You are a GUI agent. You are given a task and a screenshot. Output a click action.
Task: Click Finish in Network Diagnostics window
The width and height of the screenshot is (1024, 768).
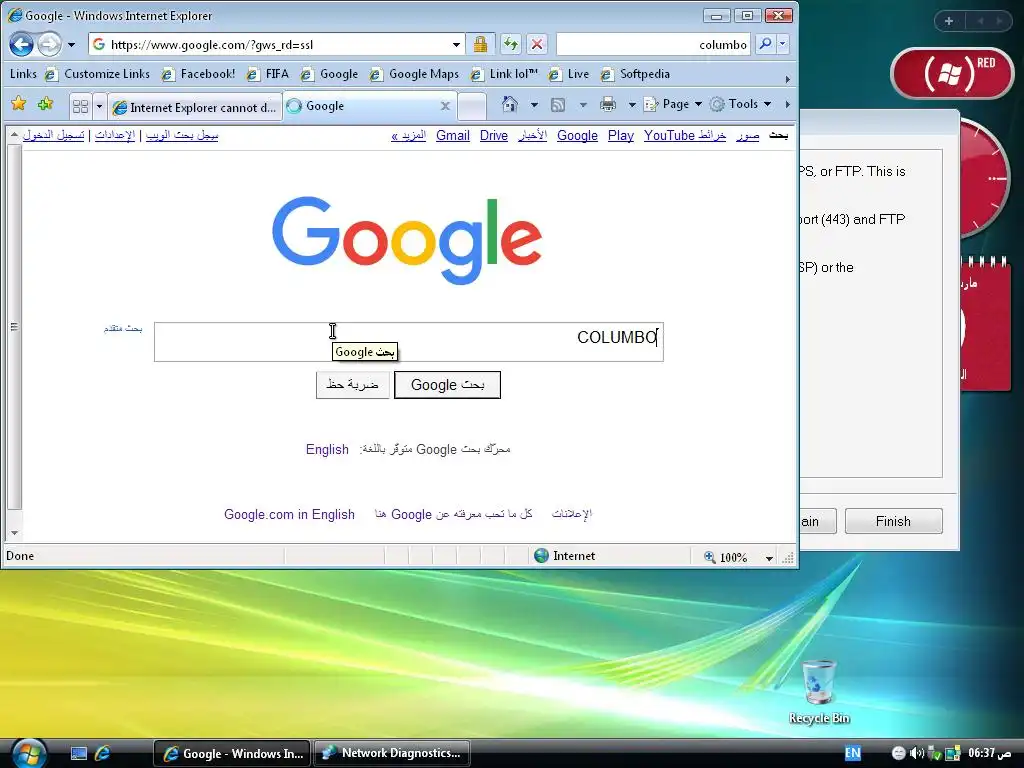click(x=893, y=521)
